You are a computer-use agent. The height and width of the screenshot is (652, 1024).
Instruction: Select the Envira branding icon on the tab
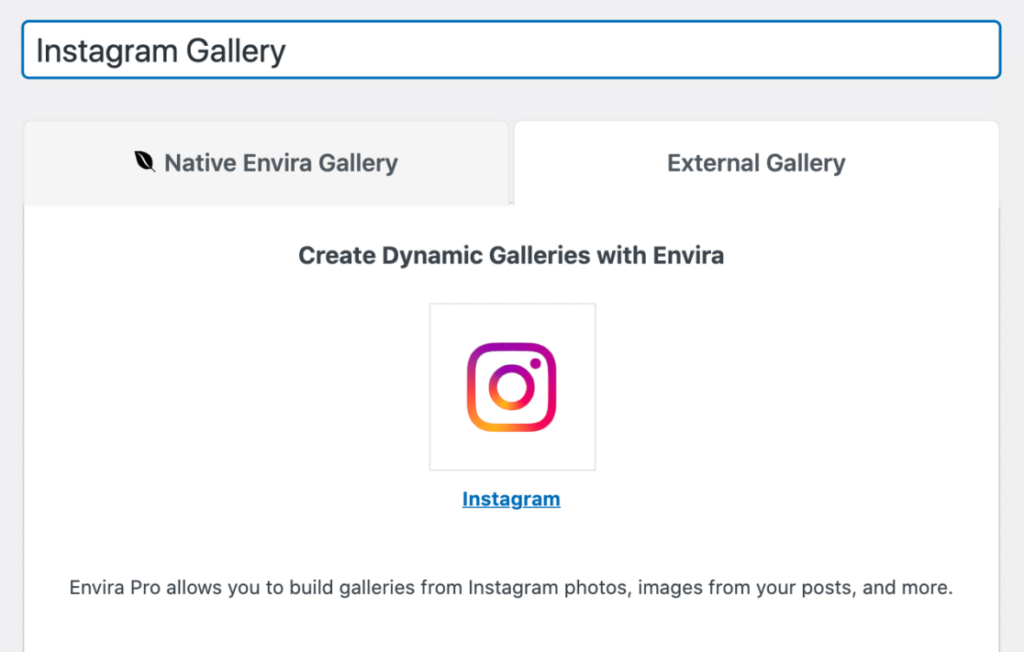145,162
